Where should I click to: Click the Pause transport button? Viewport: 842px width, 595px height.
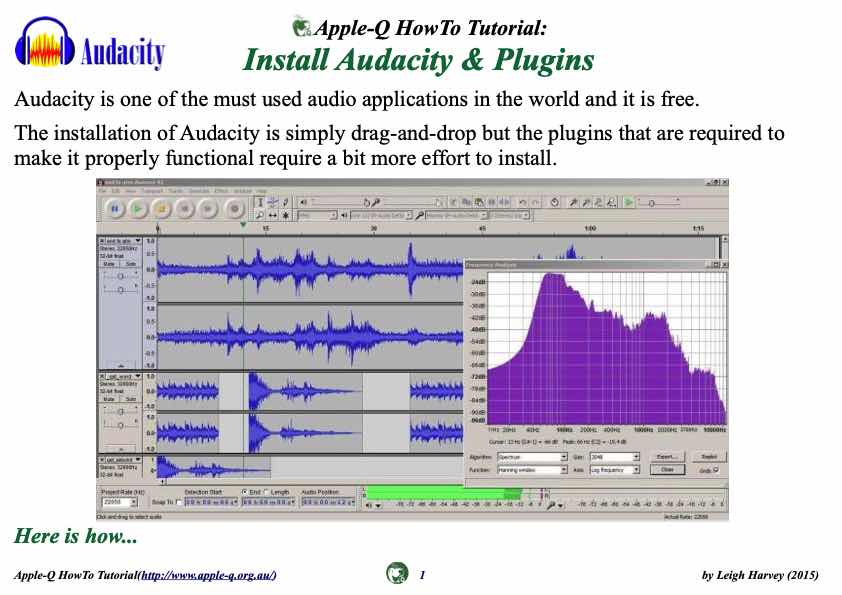click(114, 208)
